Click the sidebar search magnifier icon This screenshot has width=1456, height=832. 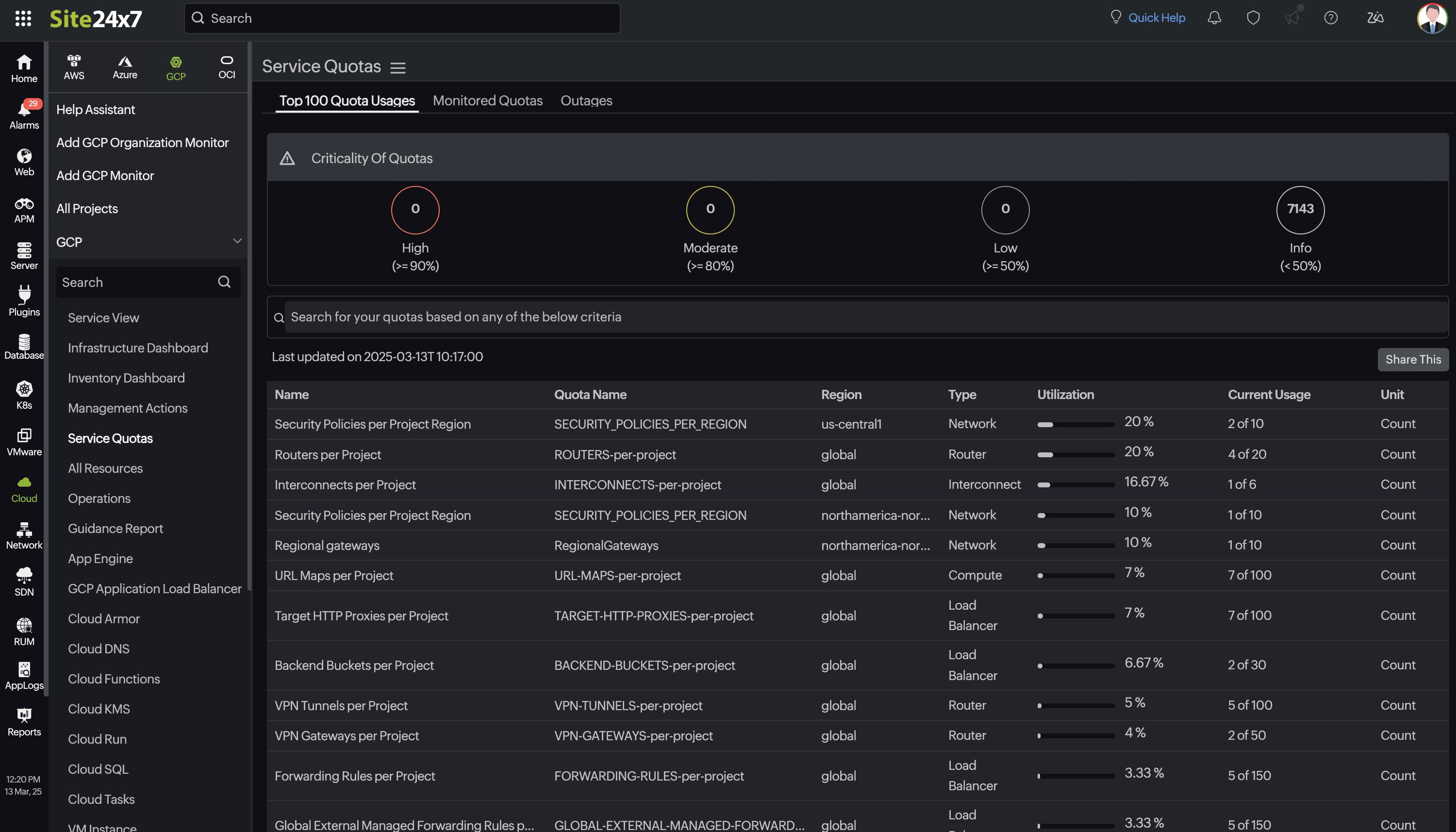click(225, 282)
